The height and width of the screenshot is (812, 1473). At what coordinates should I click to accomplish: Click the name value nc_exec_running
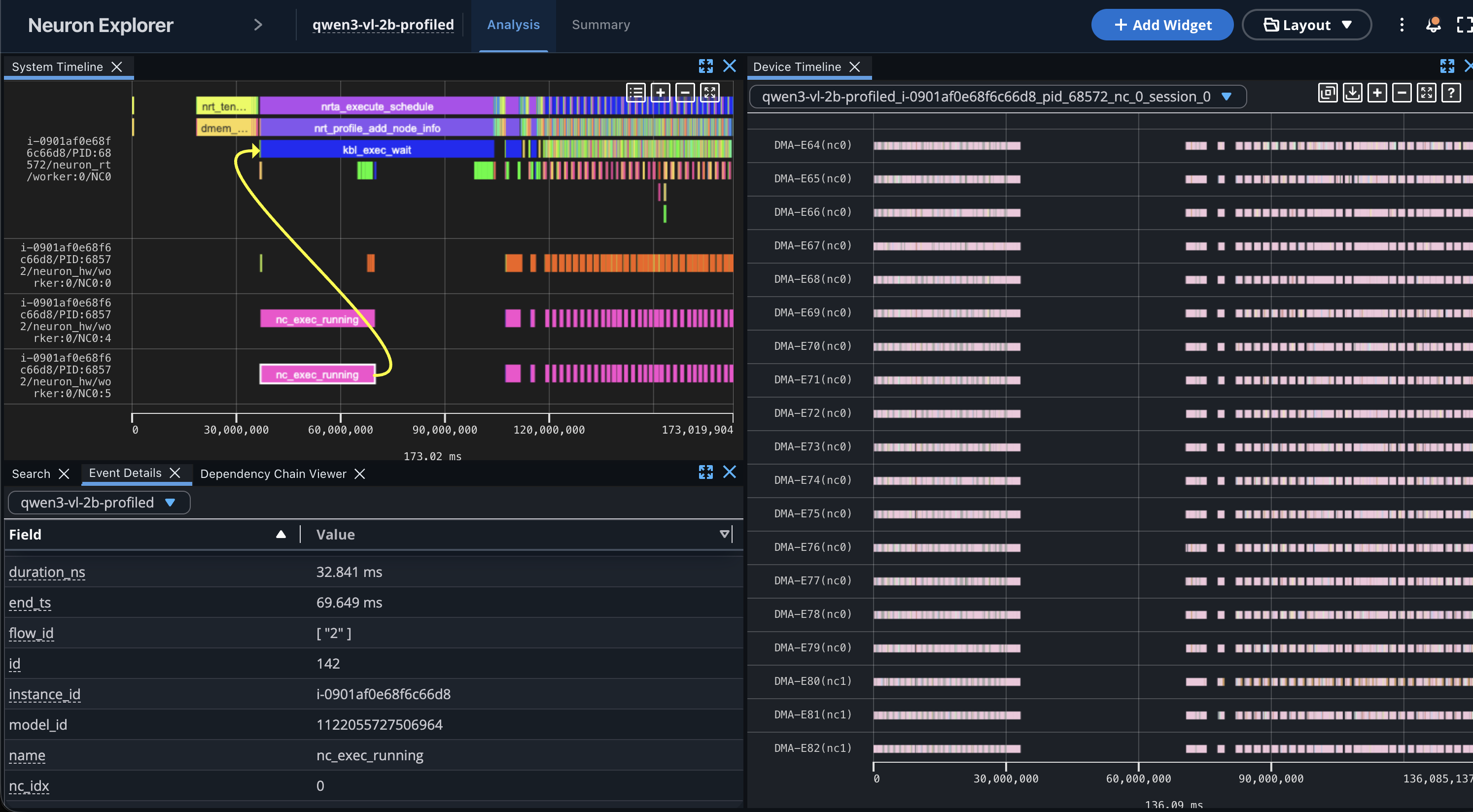[x=369, y=755]
